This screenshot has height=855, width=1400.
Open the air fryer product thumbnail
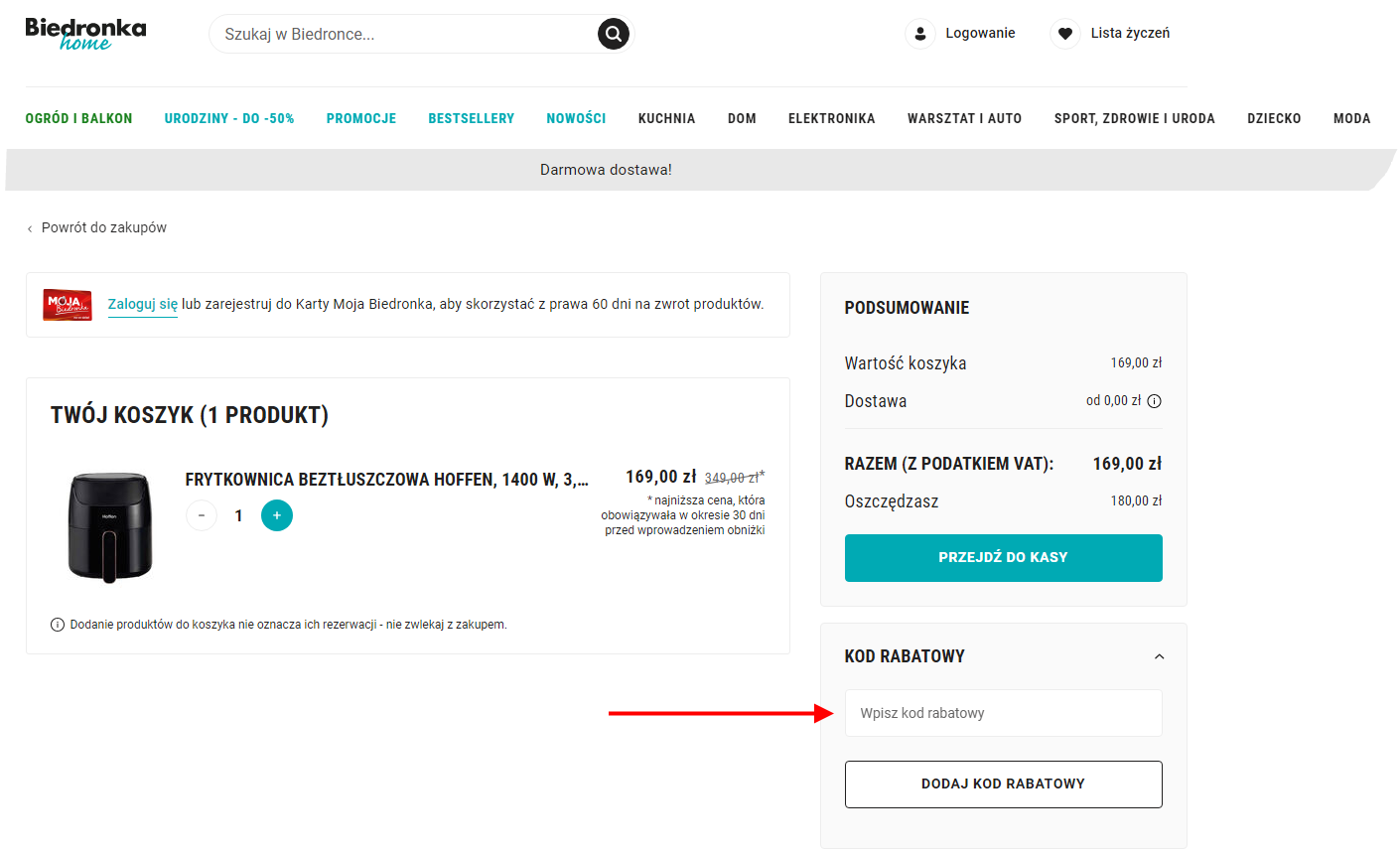(x=110, y=526)
